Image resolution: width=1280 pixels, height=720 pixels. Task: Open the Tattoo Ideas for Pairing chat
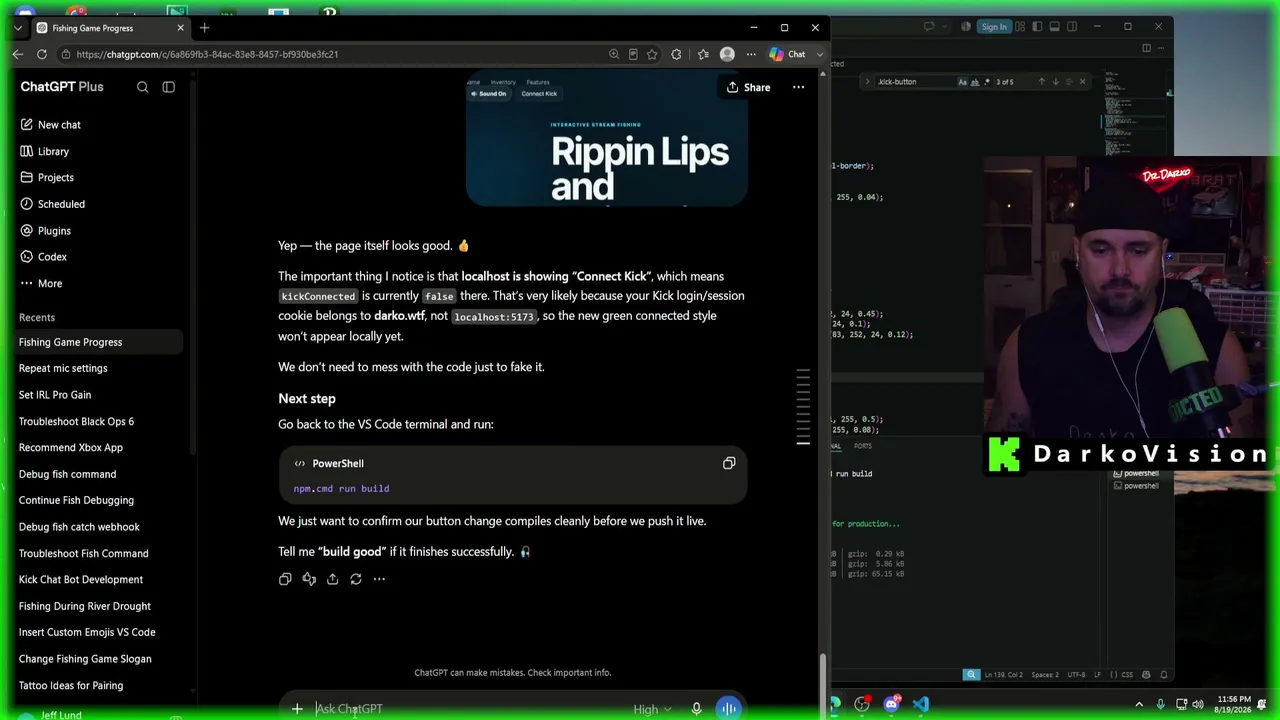tap(71, 685)
